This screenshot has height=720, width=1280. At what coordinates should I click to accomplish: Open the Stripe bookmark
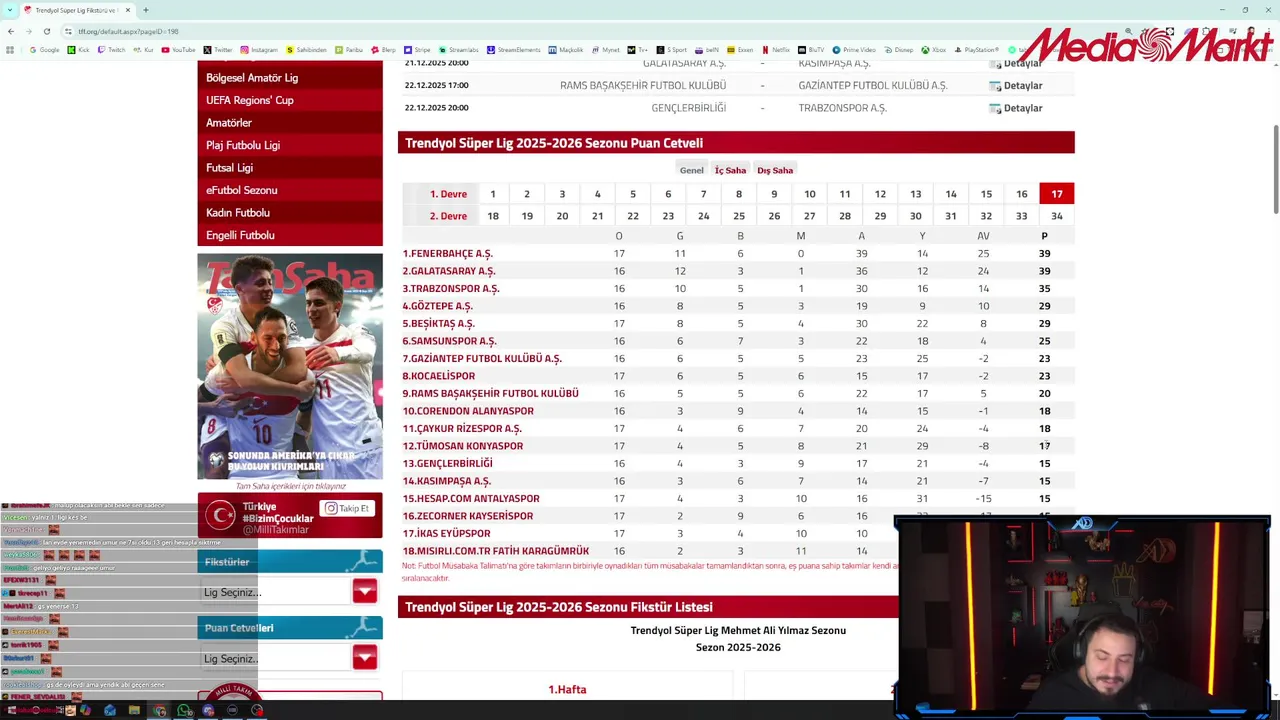tap(417, 49)
